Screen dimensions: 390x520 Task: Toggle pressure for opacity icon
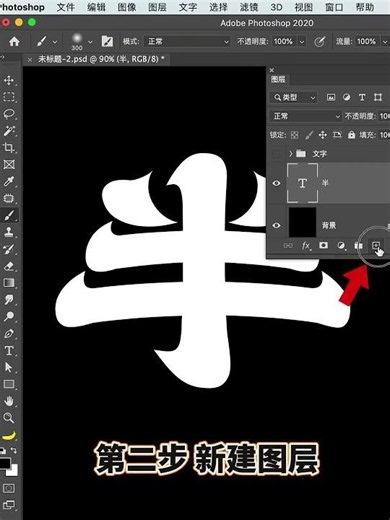(x=319, y=42)
